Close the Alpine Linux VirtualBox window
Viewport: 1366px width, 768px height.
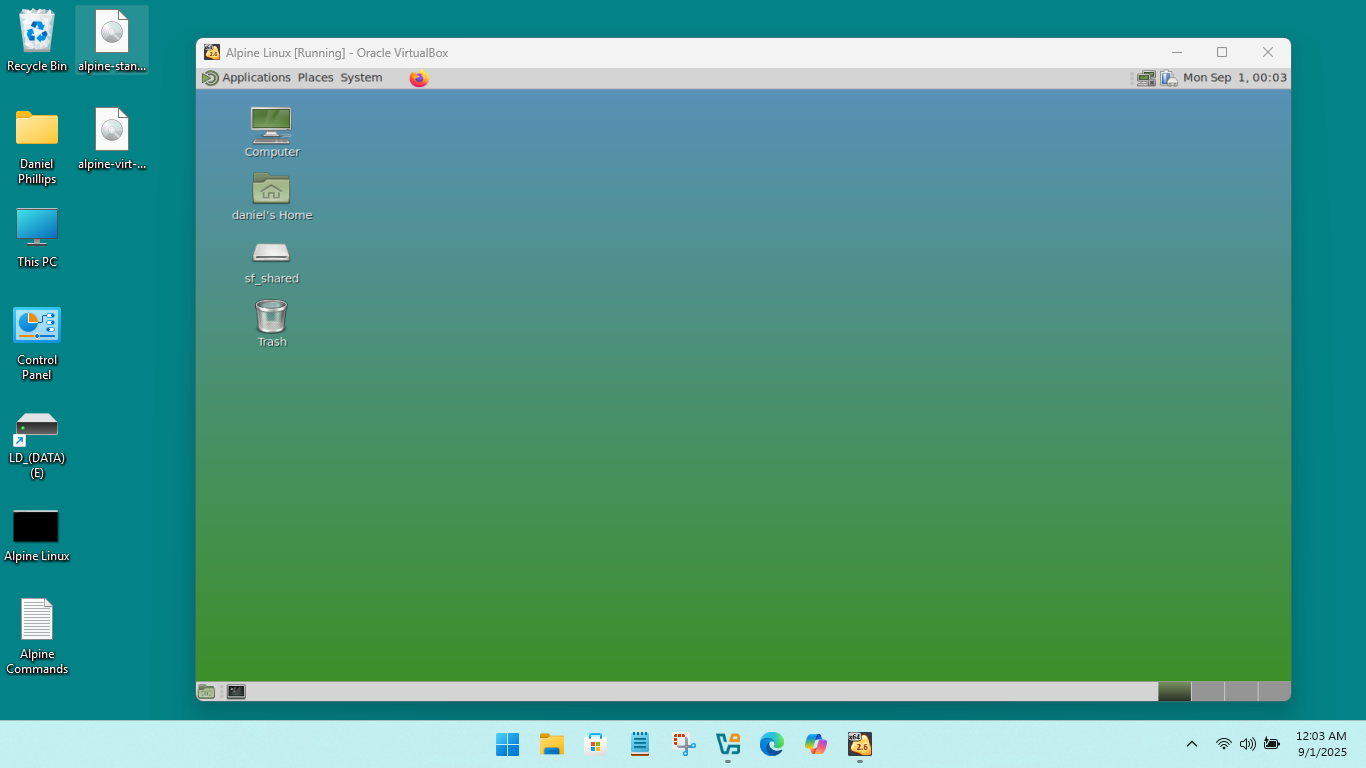click(x=1268, y=52)
